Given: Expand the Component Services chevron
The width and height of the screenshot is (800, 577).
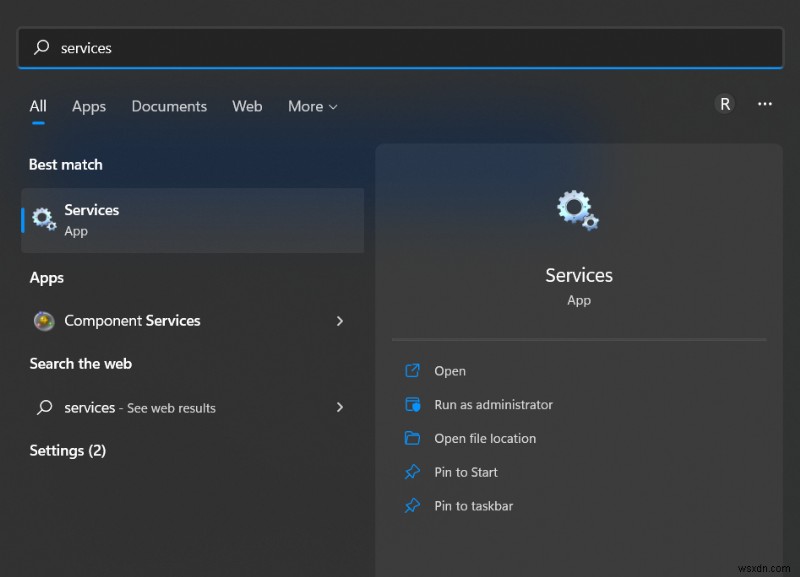Looking at the screenshot, I should pos(340,321).
